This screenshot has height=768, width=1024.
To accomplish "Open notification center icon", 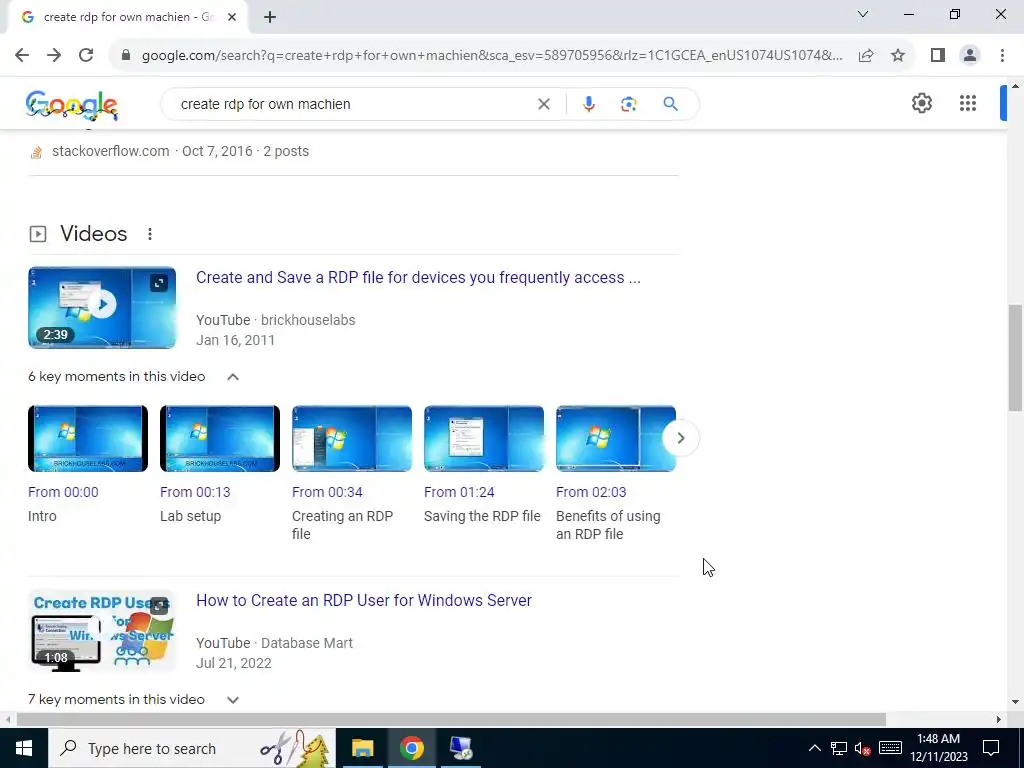I will pyautogui.click(x=991, y=748).
